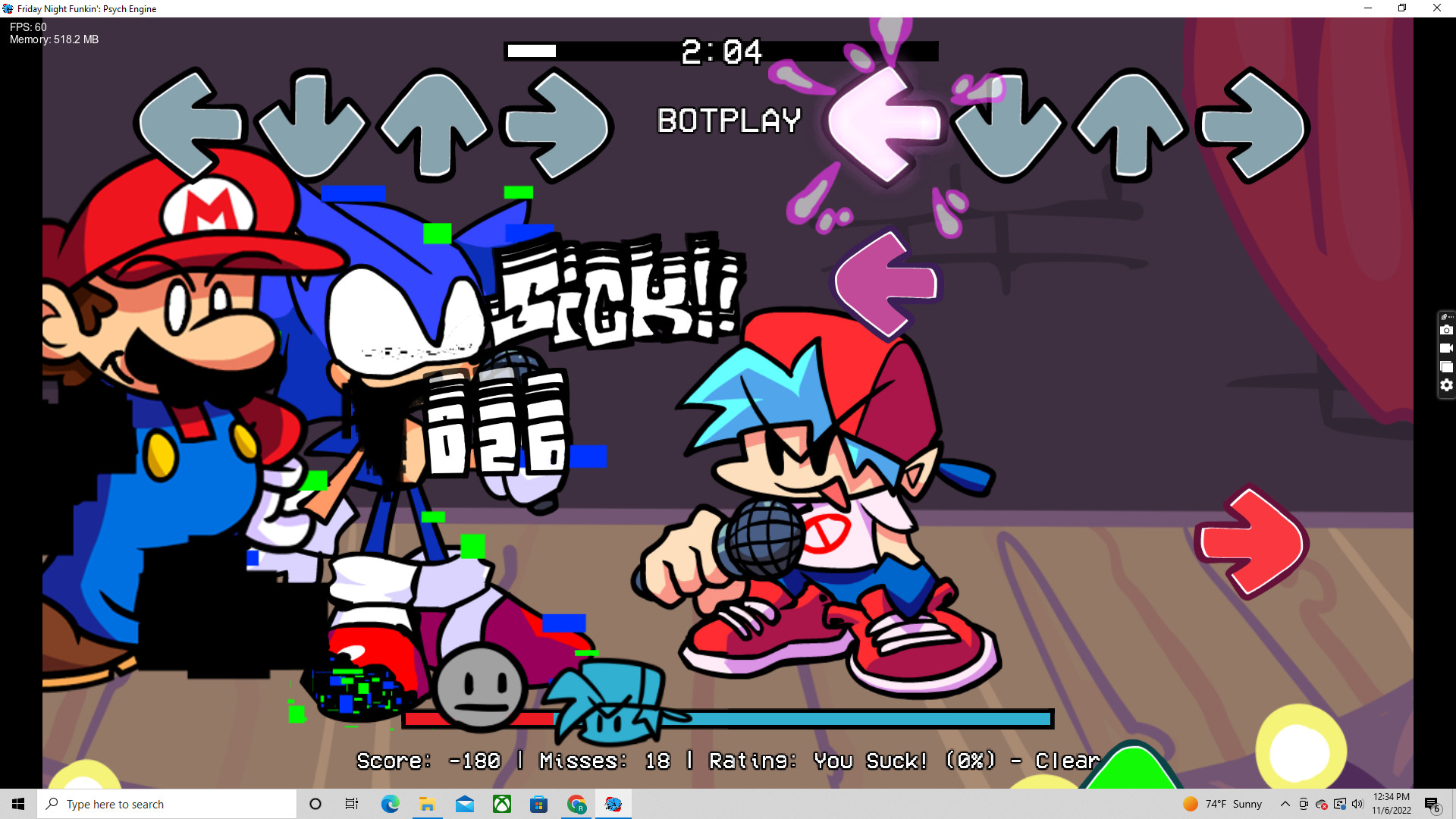Click the BOTPLAY indicator
Viewport: 1456px width, 819px height.
pyautogui.click(x=728, y=120)
